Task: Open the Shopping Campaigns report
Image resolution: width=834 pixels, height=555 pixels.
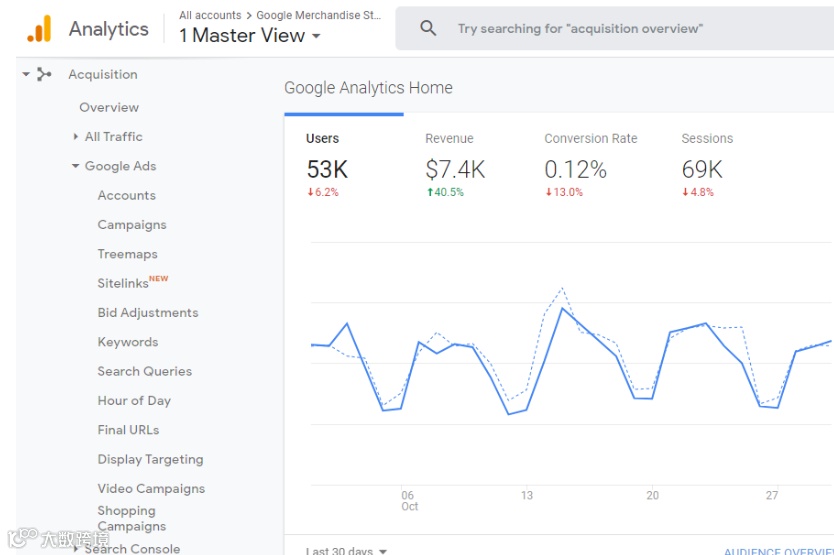Action: [131, 518]
